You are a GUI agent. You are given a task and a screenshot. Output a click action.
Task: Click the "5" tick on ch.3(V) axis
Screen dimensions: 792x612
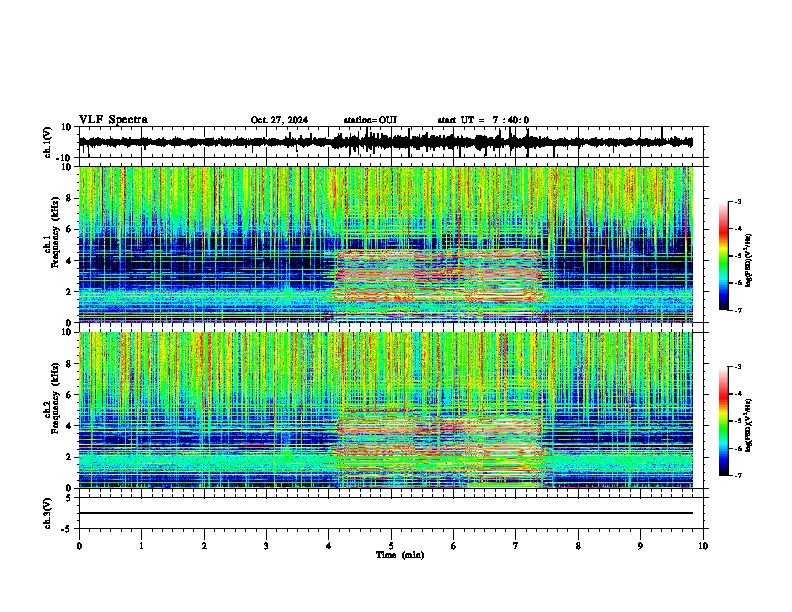click(70, 498)
